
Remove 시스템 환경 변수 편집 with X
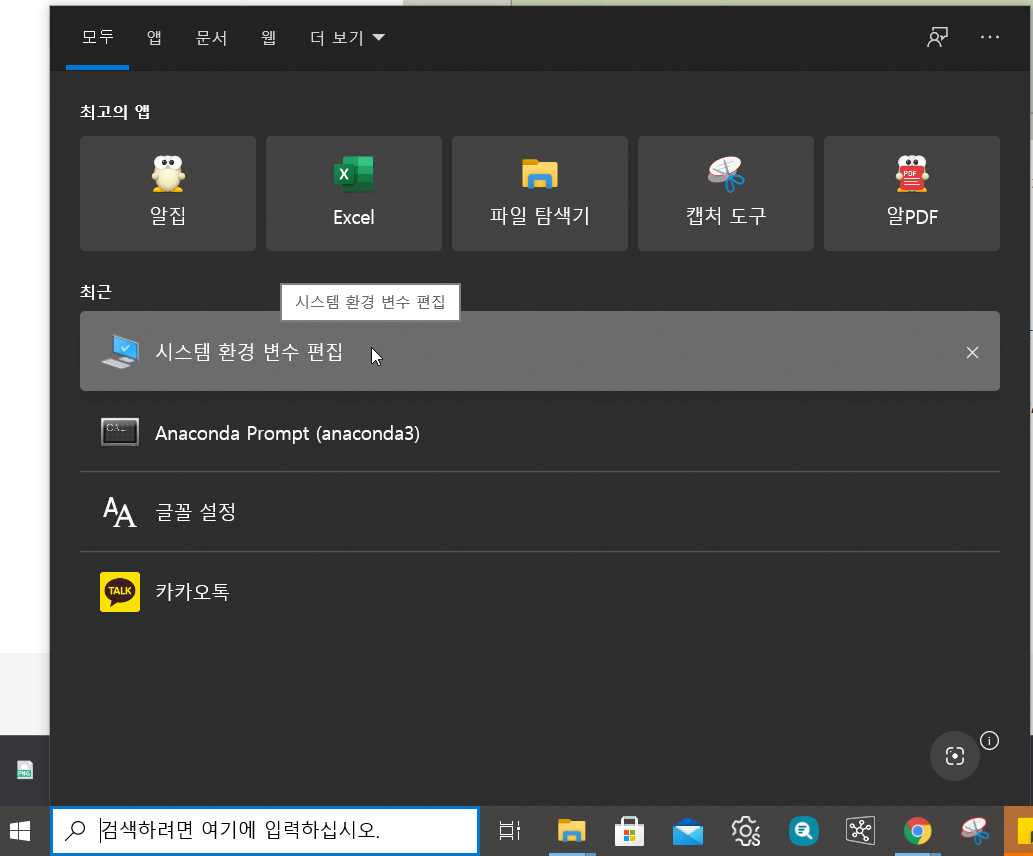[x=972, y=353]
